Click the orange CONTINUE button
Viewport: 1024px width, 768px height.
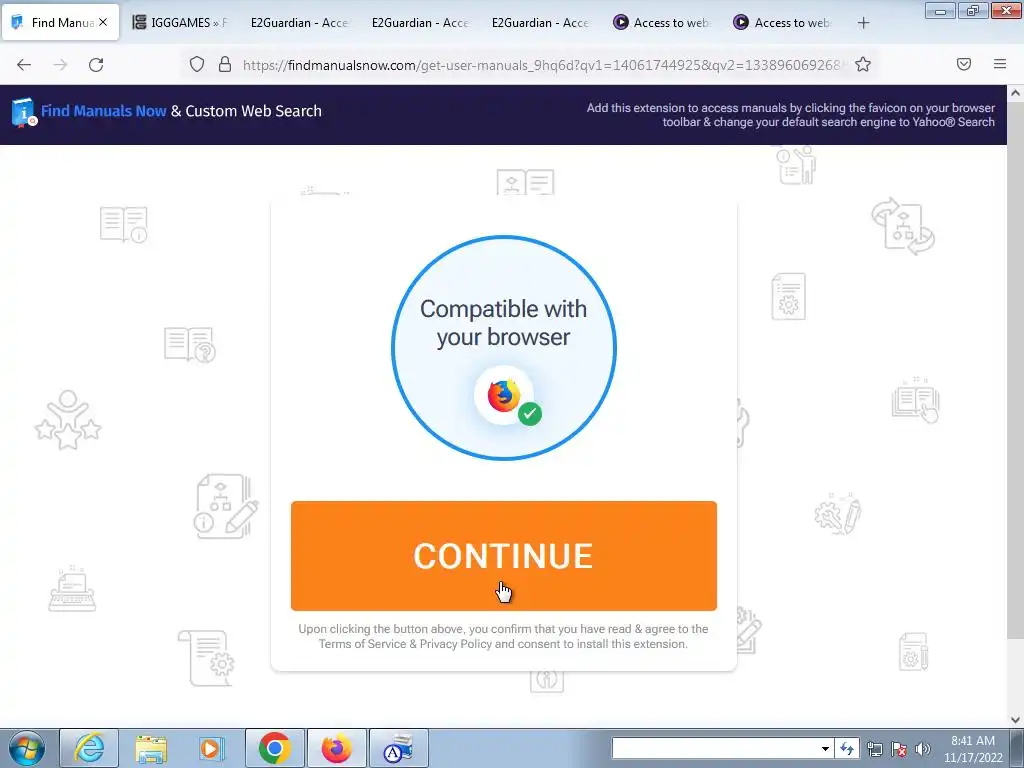coord(504,556)
